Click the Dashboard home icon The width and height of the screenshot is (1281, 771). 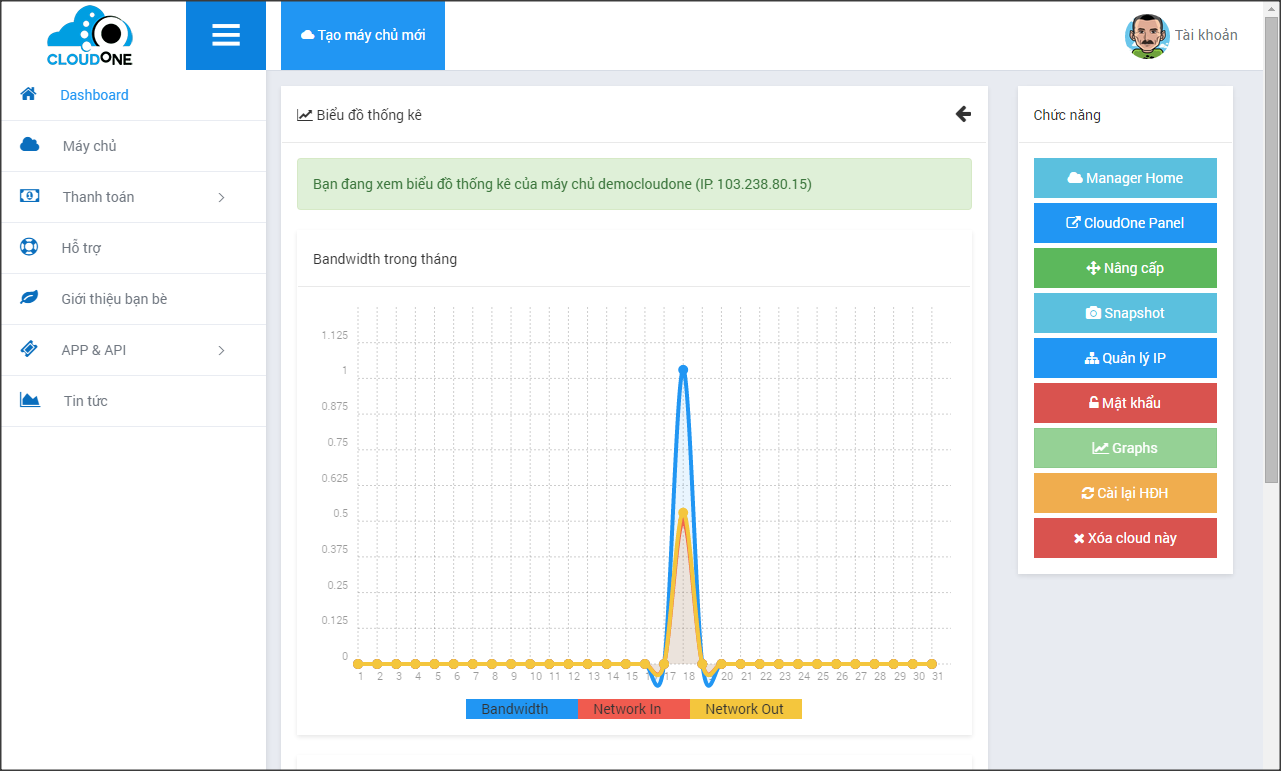[29, 94]
